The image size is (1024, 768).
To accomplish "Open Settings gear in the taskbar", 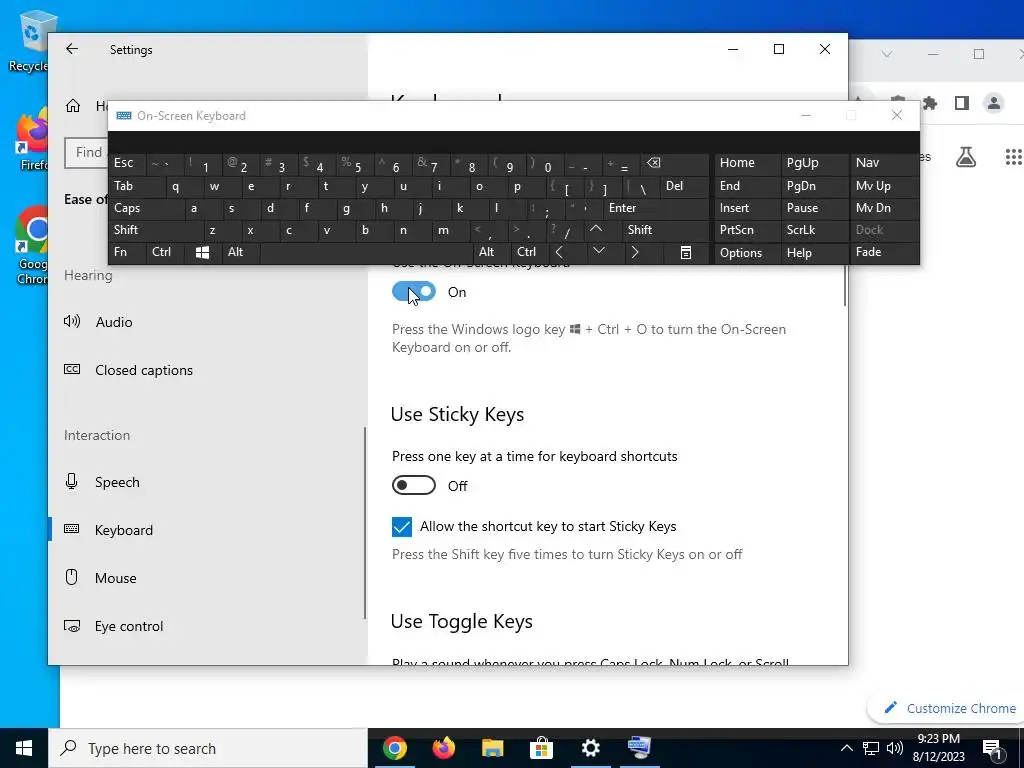I will coord(590,748).
